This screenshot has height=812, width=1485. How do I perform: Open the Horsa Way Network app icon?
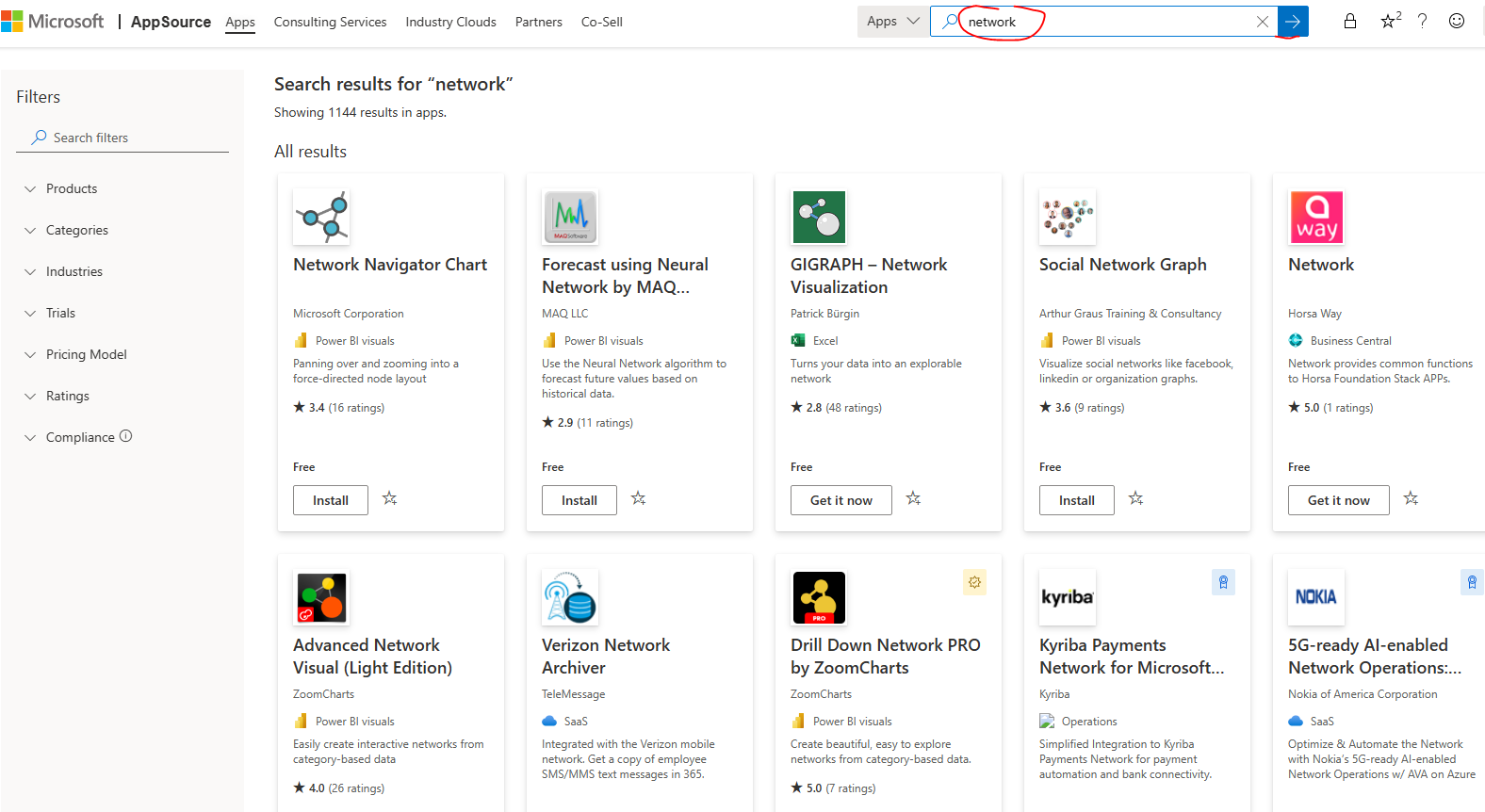(1316, 217)
